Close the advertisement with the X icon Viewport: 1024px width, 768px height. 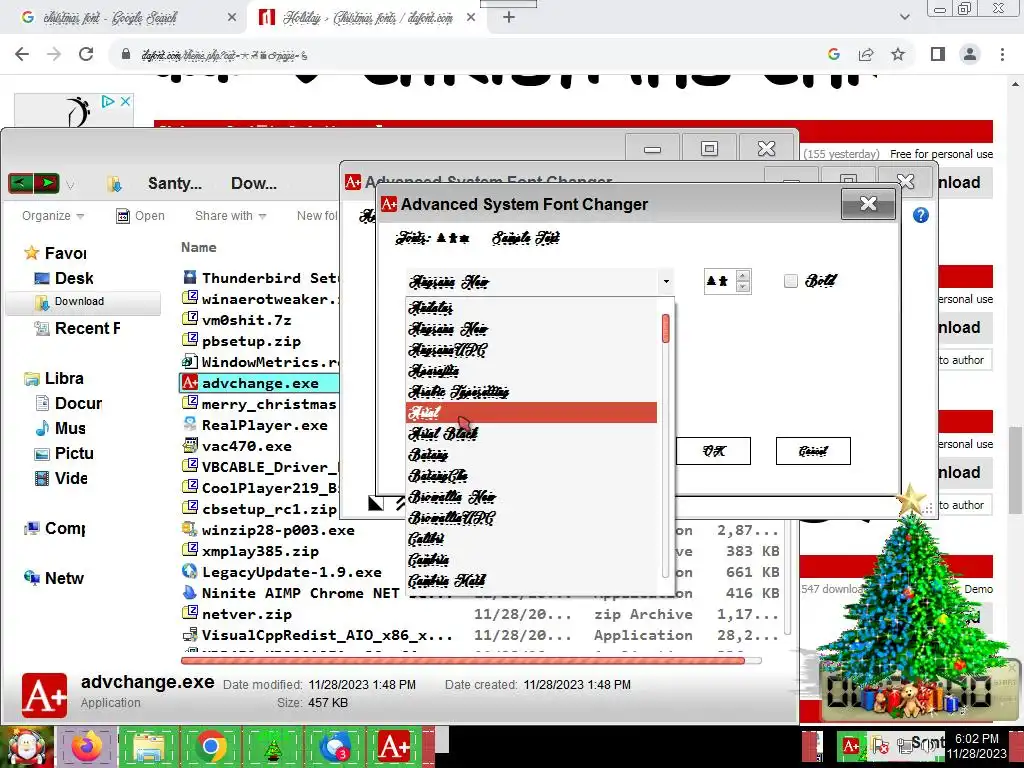pyautogui.click(x=125, y=101)
